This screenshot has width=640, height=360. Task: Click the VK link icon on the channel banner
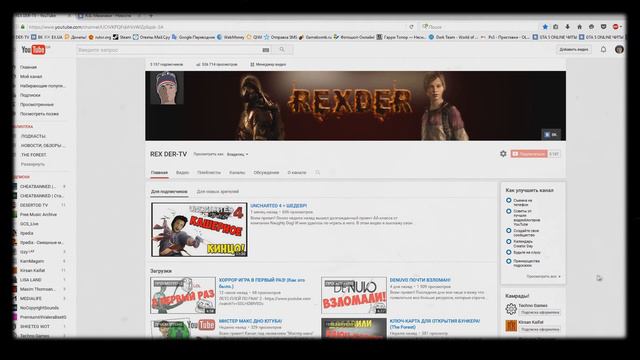click(x=551, y=134)
